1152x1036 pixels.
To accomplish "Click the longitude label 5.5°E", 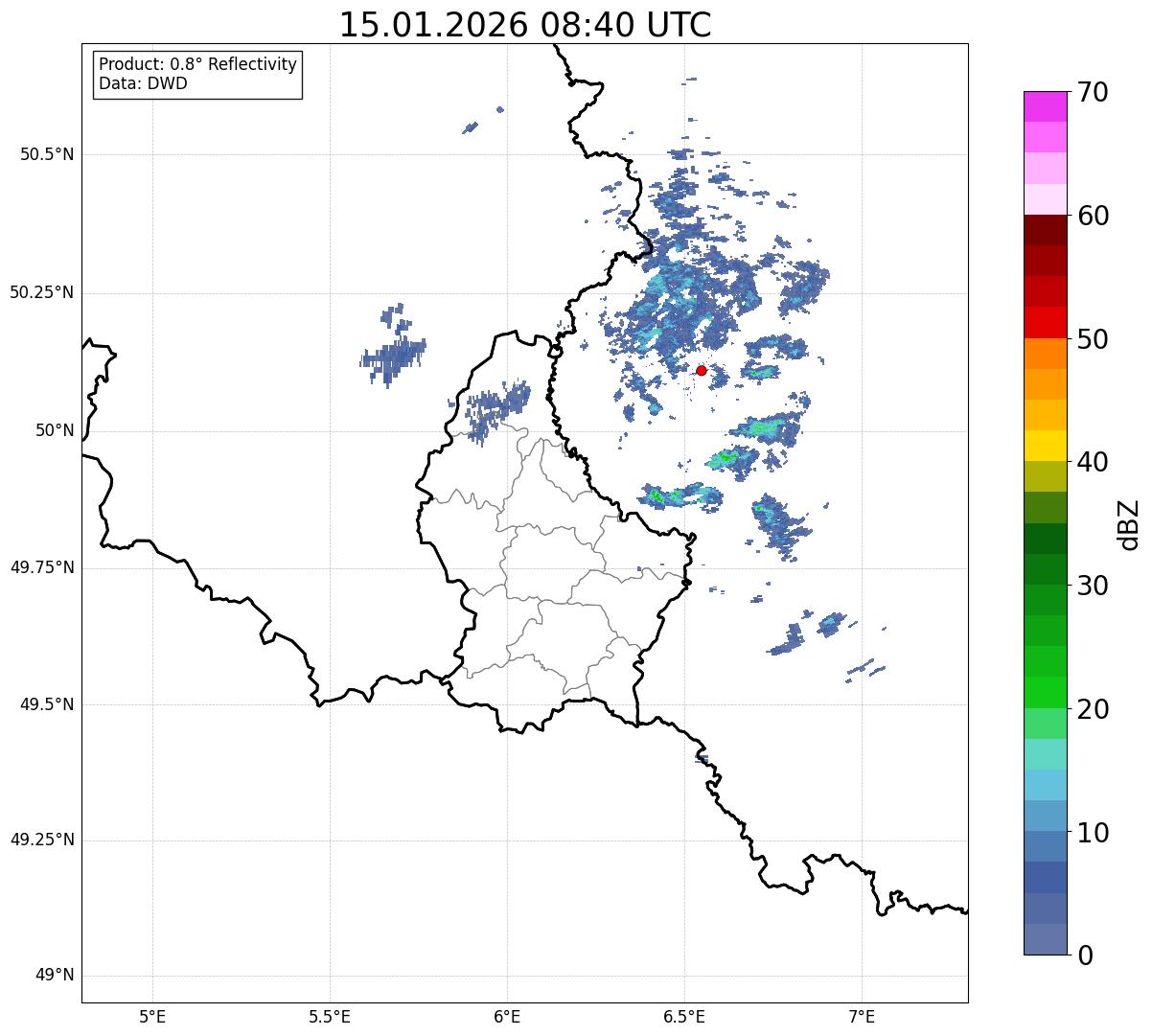I will click(330, 1017).
